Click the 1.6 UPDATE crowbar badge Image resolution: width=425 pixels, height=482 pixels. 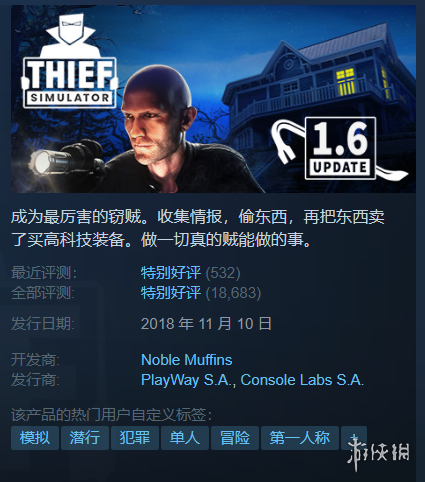(340, 148)
